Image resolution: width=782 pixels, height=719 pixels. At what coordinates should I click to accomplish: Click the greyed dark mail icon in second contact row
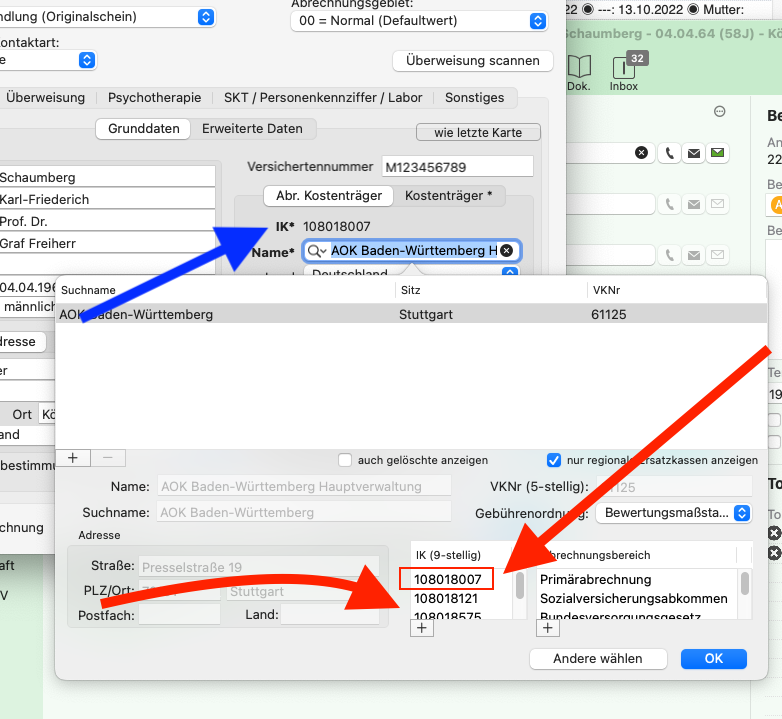[694, 204]
